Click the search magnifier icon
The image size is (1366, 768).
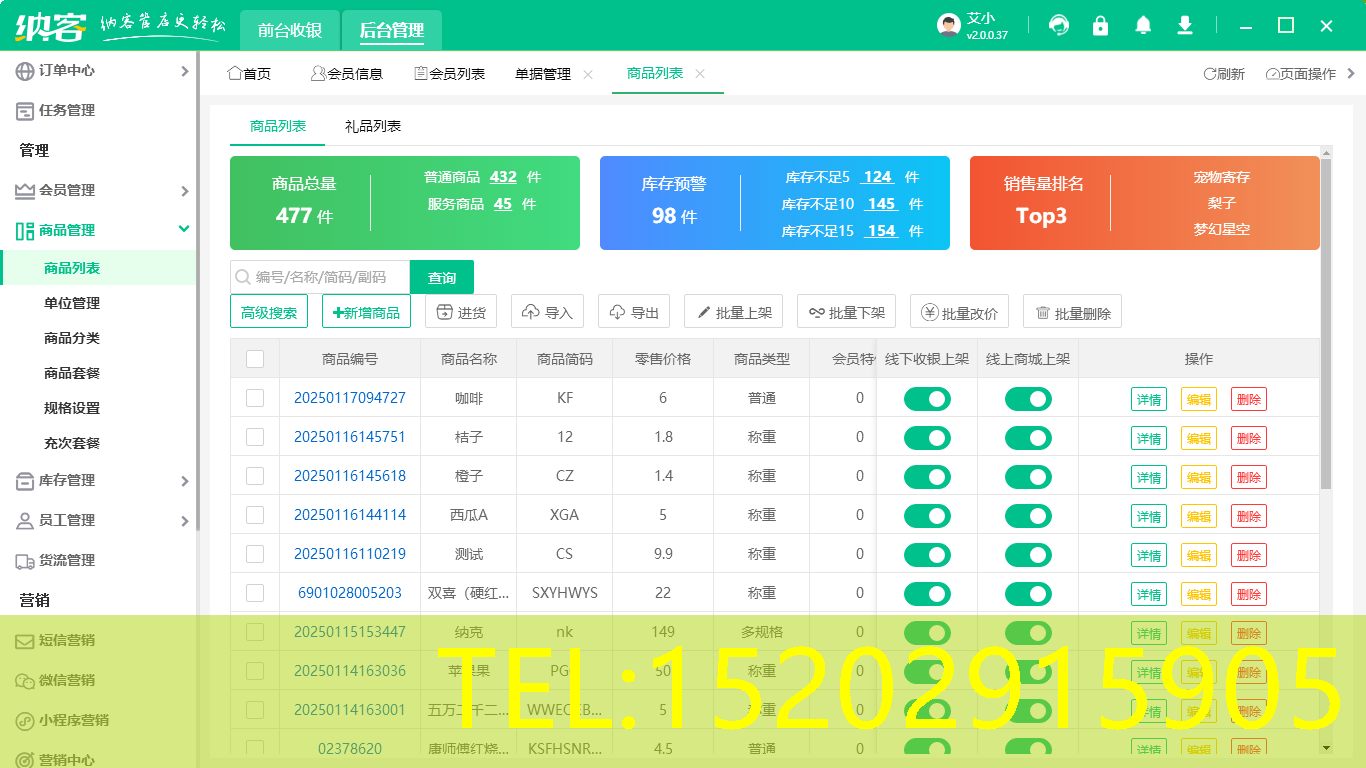pyautogui.click(x=242, y=277)
